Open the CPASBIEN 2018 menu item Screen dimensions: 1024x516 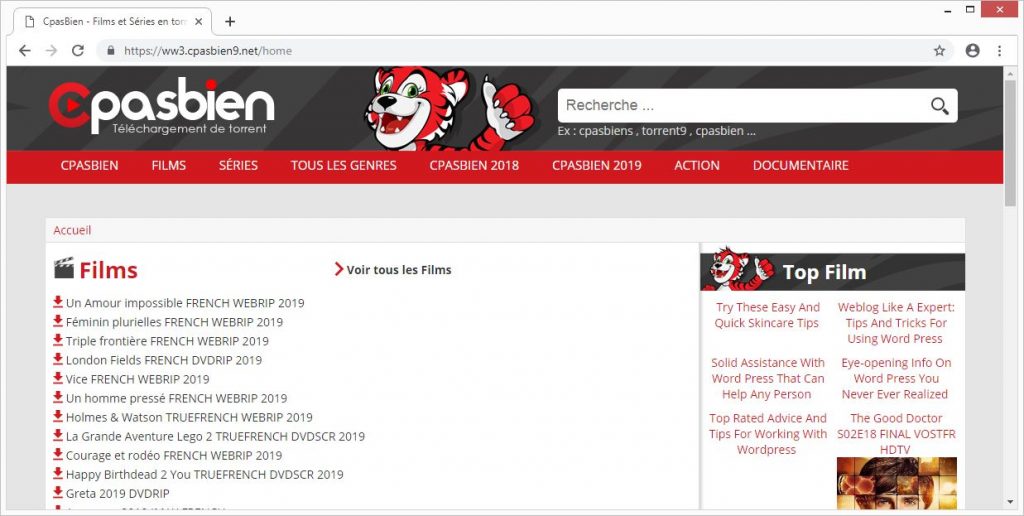click(x=474, y=165)
